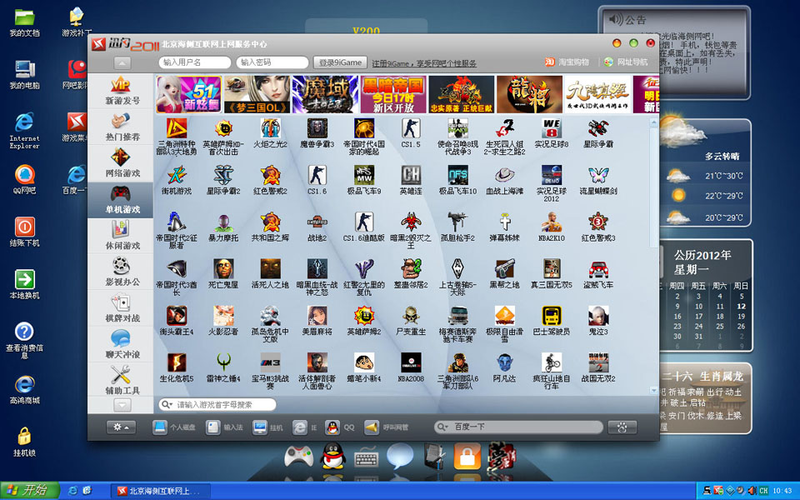Click the game list scrollbar down arrow
800x500 pixels.
click(654, 390)
